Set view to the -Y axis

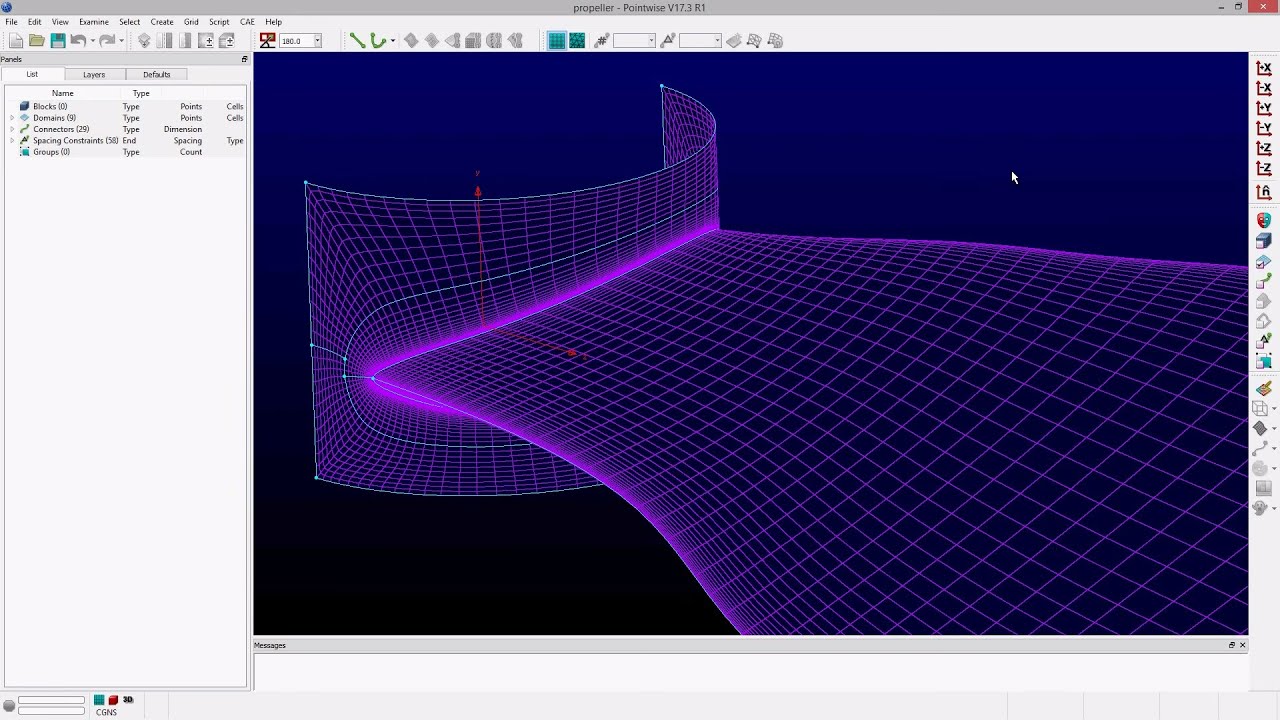1264,128
